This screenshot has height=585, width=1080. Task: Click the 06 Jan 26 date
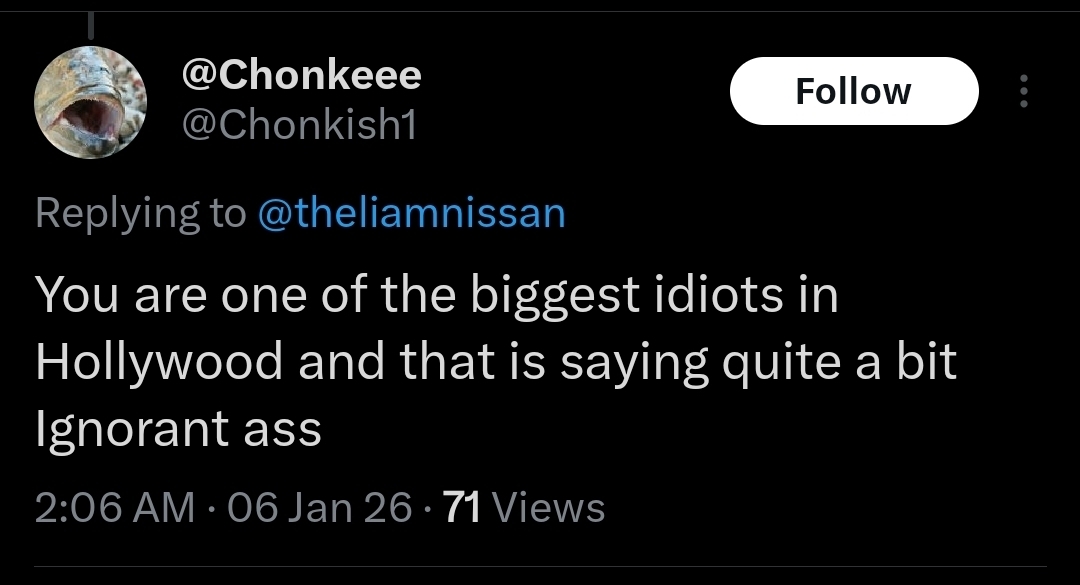coord(320,508)
